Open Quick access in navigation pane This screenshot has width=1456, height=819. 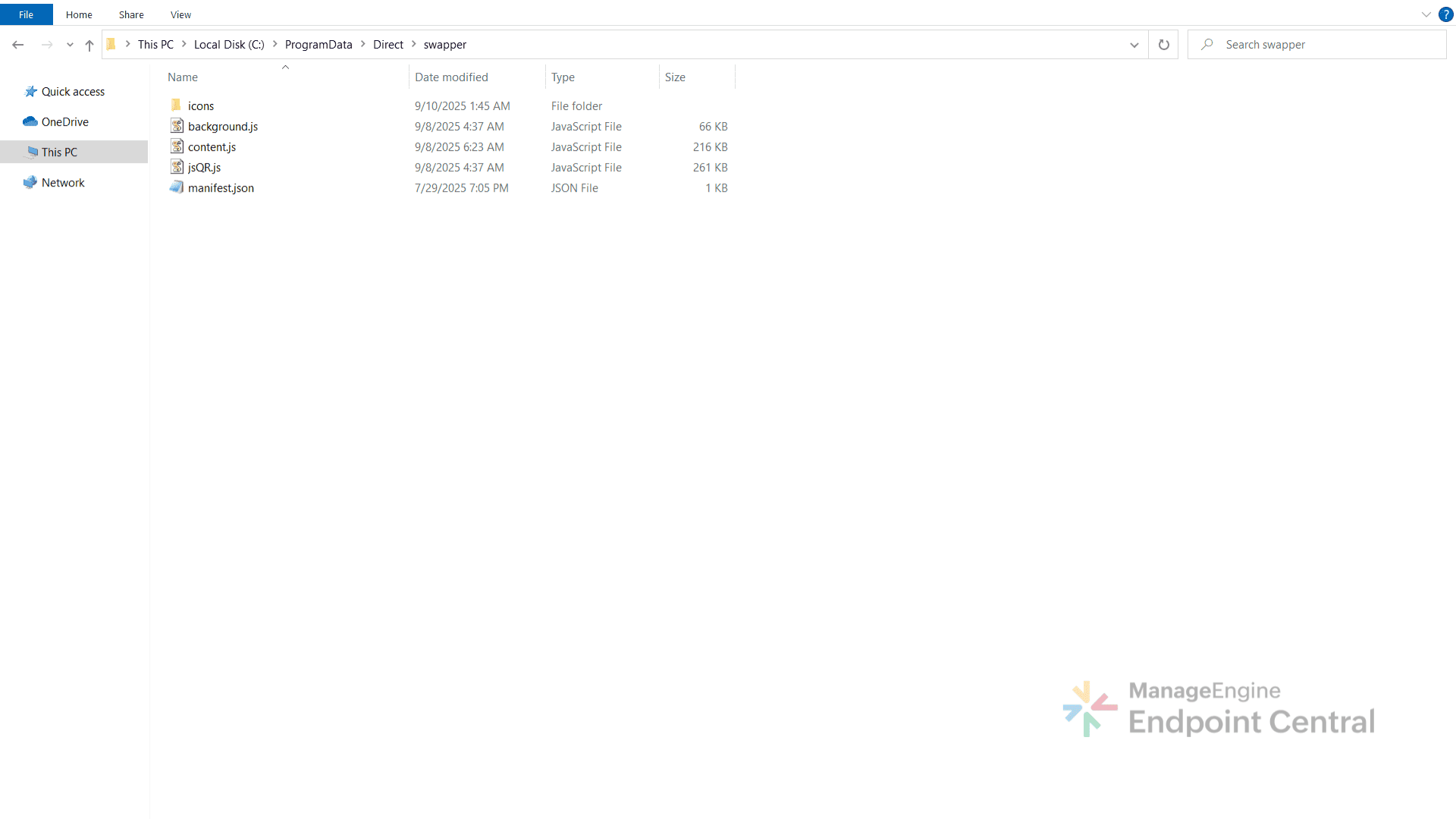pos(73,92)
